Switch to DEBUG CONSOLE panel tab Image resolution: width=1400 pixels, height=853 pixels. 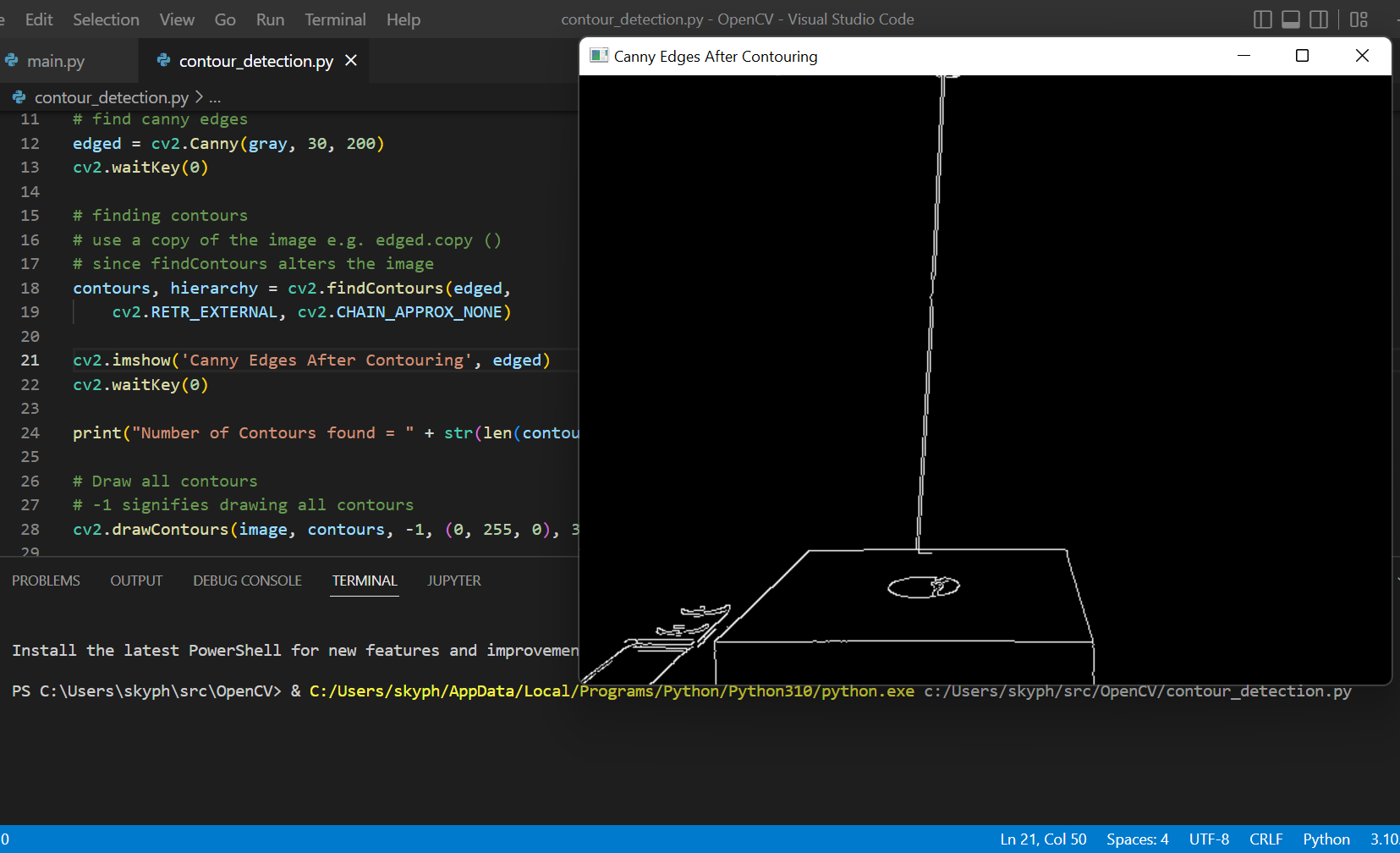(x=247, y=581)
